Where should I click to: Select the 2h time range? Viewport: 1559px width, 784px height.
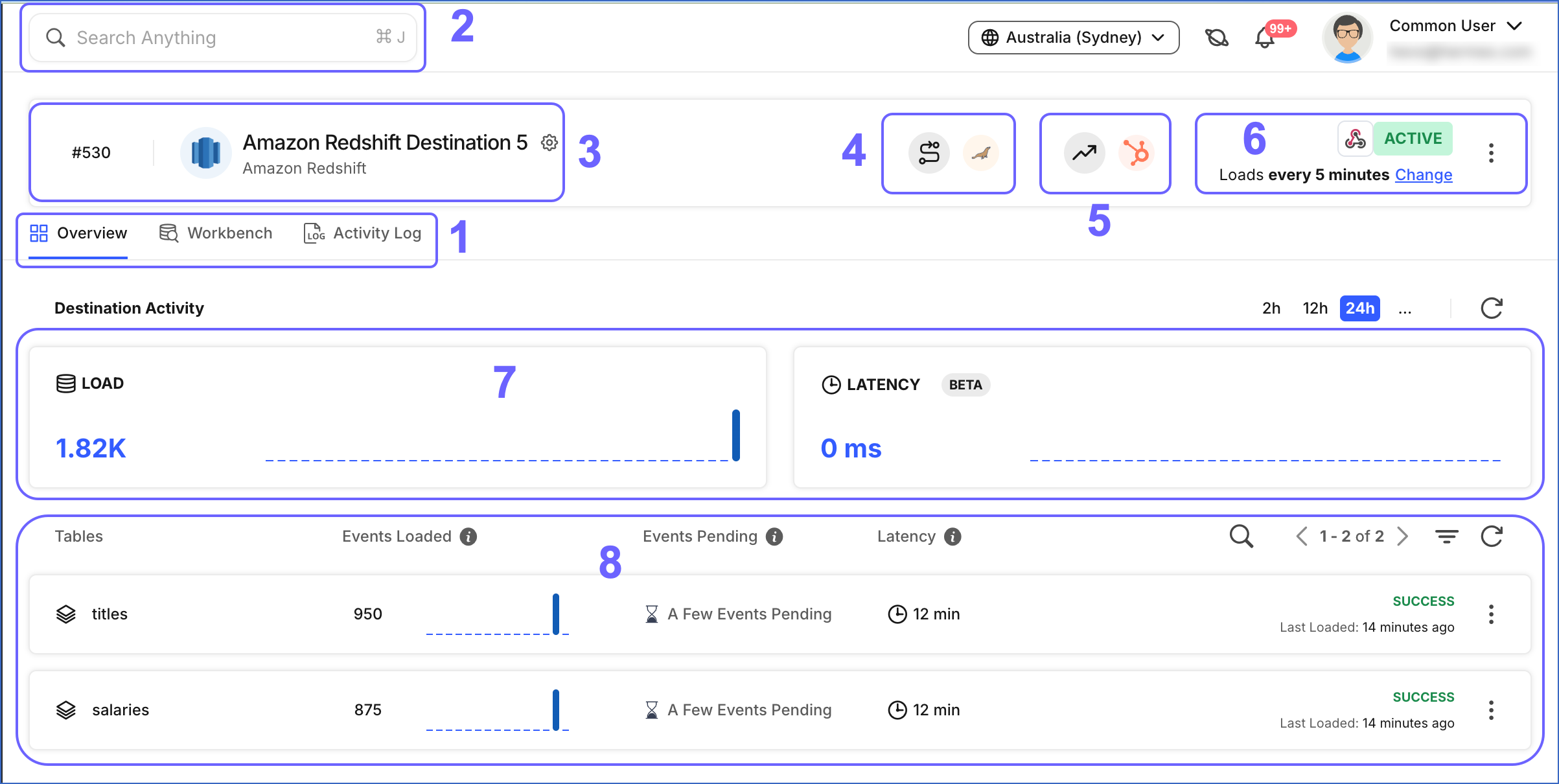point(1271,308)
